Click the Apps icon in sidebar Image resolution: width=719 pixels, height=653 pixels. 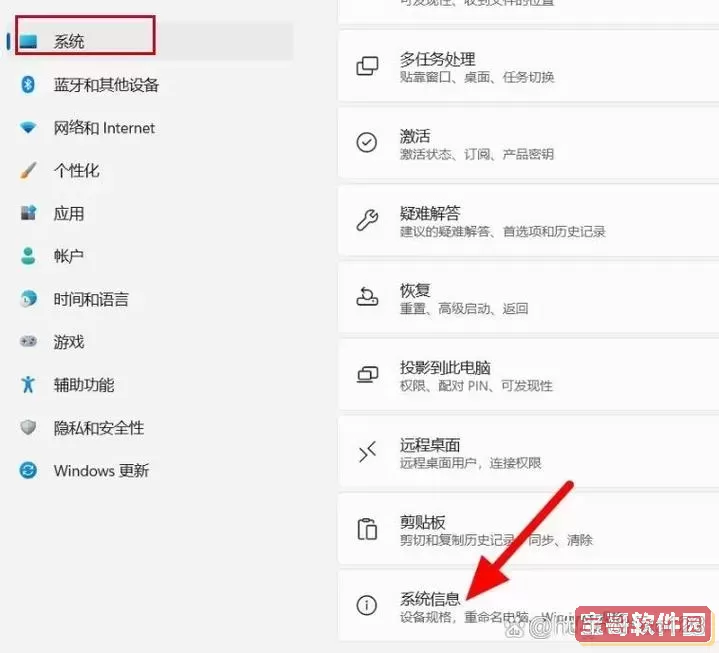point(28,213)
